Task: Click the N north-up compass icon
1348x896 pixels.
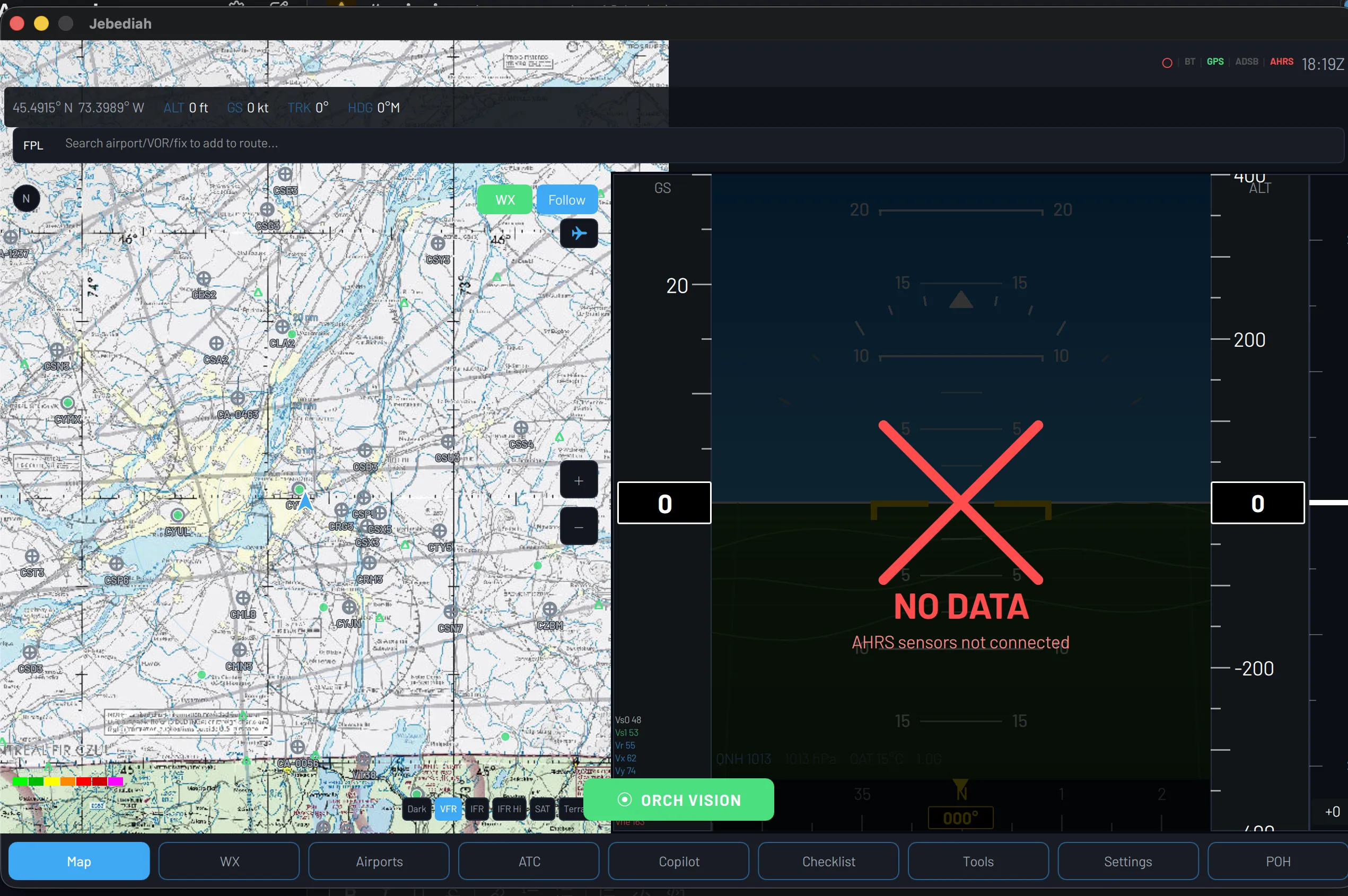Action: (x=27, y=199)
